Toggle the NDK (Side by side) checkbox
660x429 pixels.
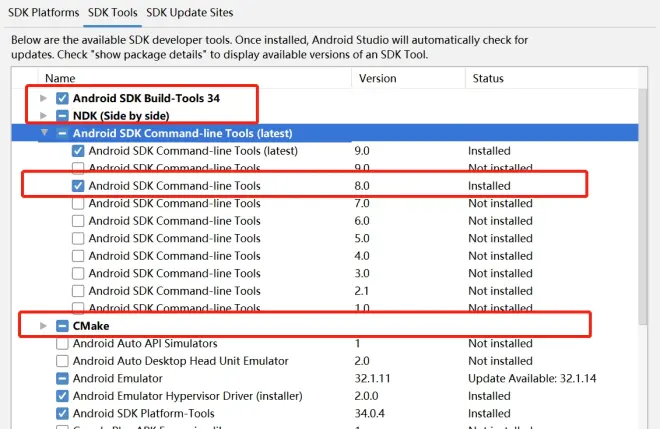pos(62,115)
